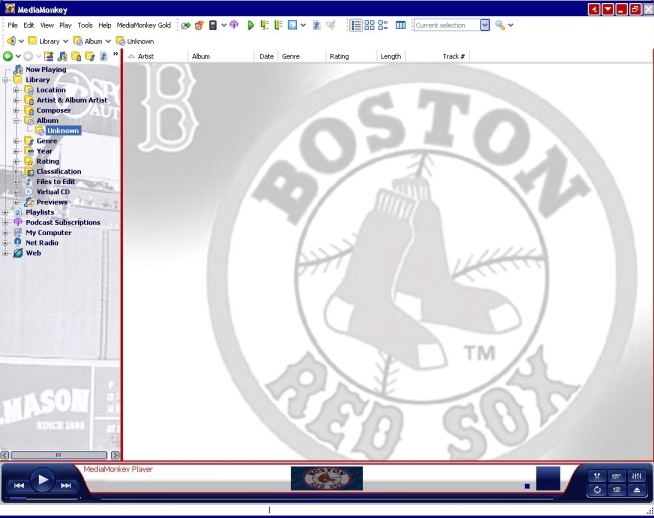Image resolution: width=654 pixels, height=518 pixels.
Task: Open the dropdown next to portable device icon
Action: (x=224, y=25)
